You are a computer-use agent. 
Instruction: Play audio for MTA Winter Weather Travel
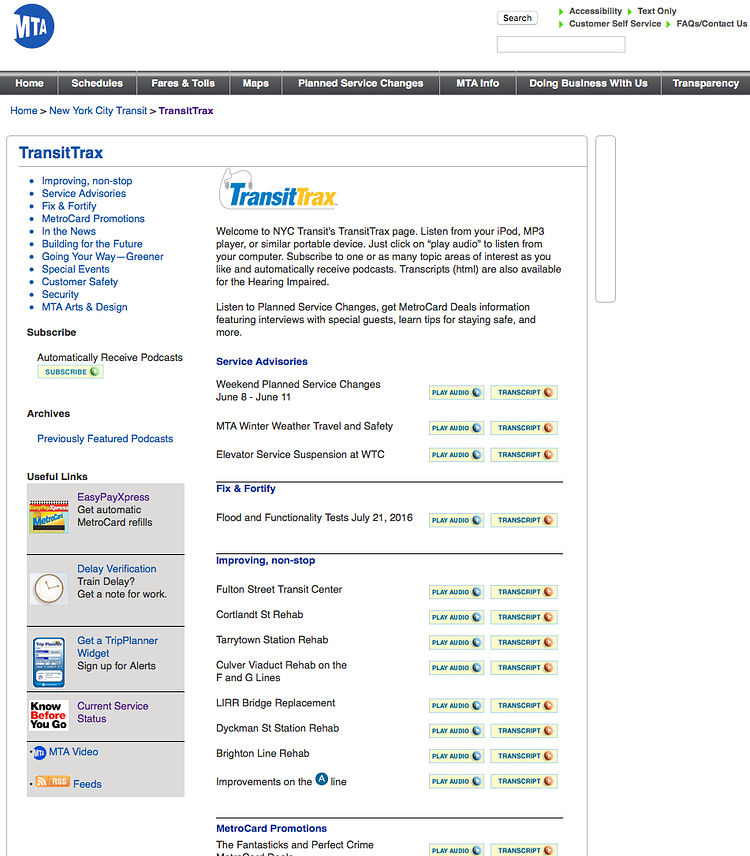[456, 428]
